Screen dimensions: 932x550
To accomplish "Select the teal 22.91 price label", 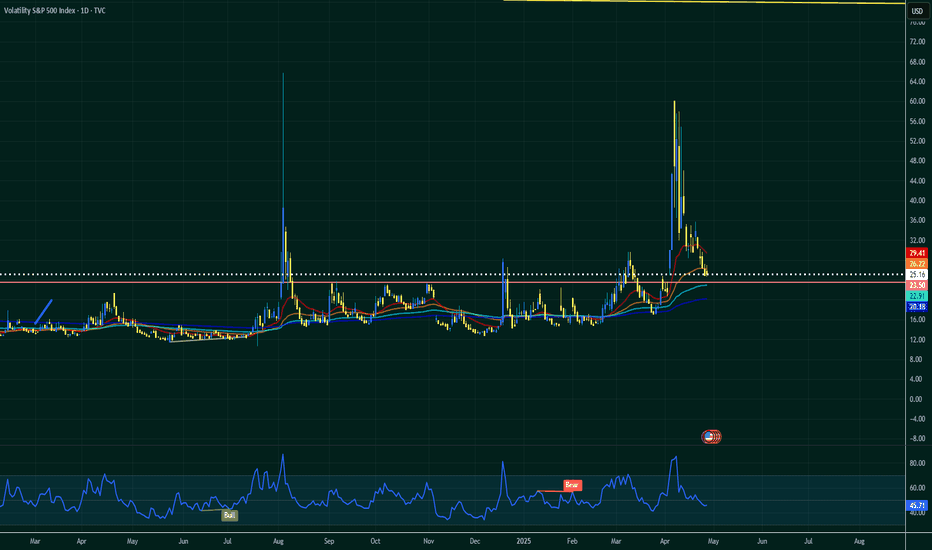I will click(x=917, y=296).
